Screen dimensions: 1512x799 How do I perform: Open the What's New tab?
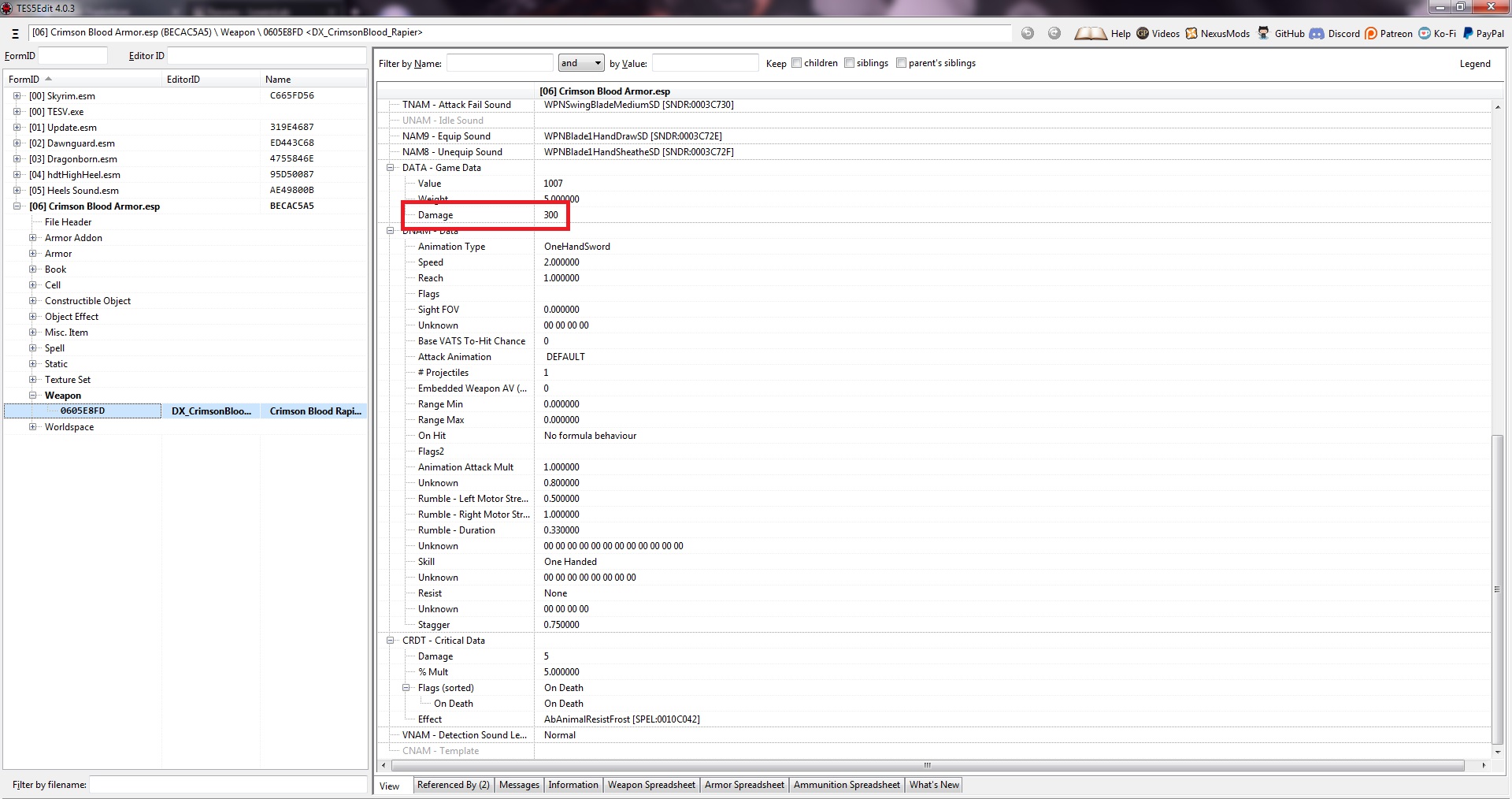click(934, 785)
